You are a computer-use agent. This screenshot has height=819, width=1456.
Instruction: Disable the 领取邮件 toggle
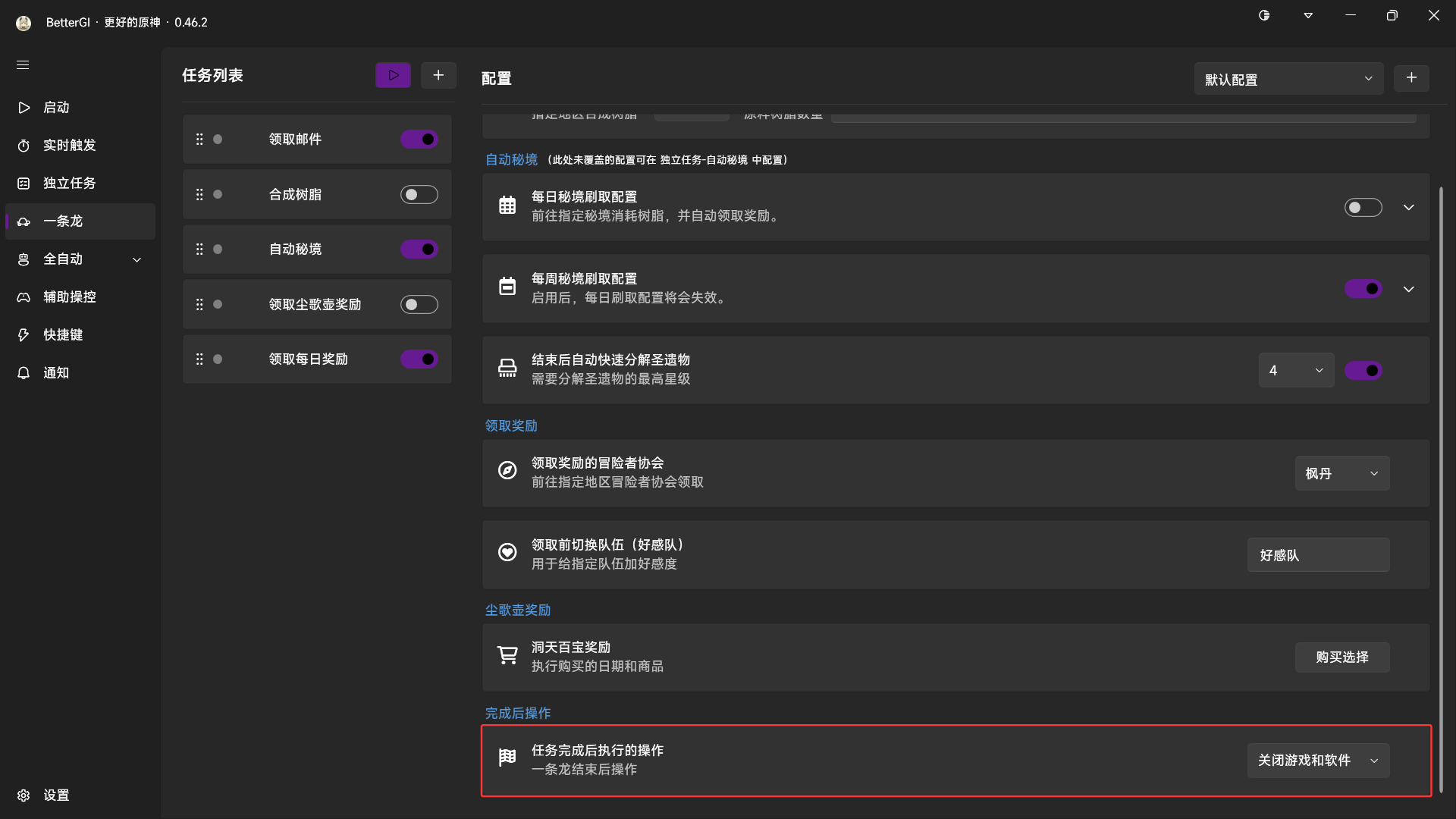pos(419,139)
